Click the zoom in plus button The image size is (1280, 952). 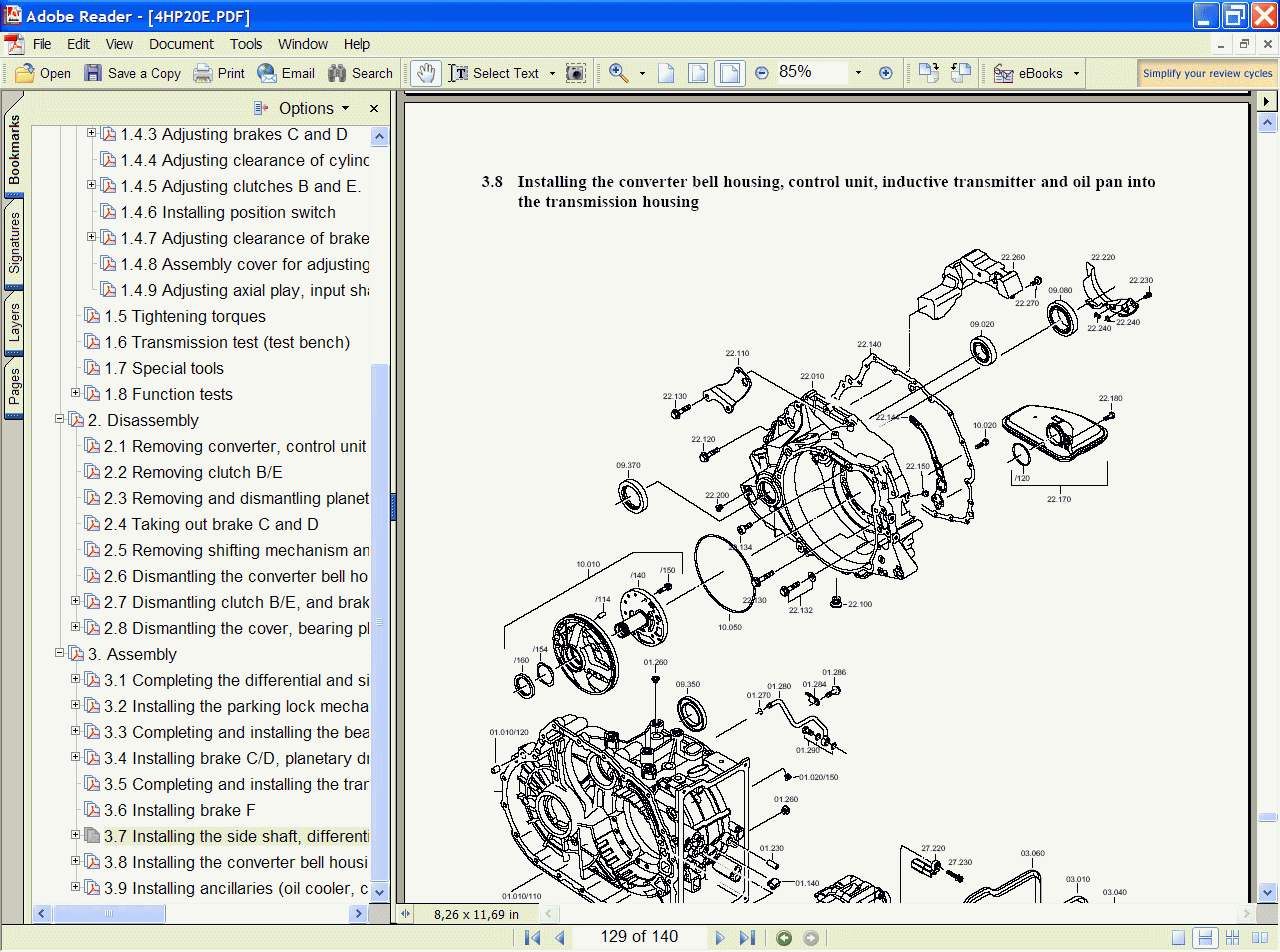tap(885, 73)
